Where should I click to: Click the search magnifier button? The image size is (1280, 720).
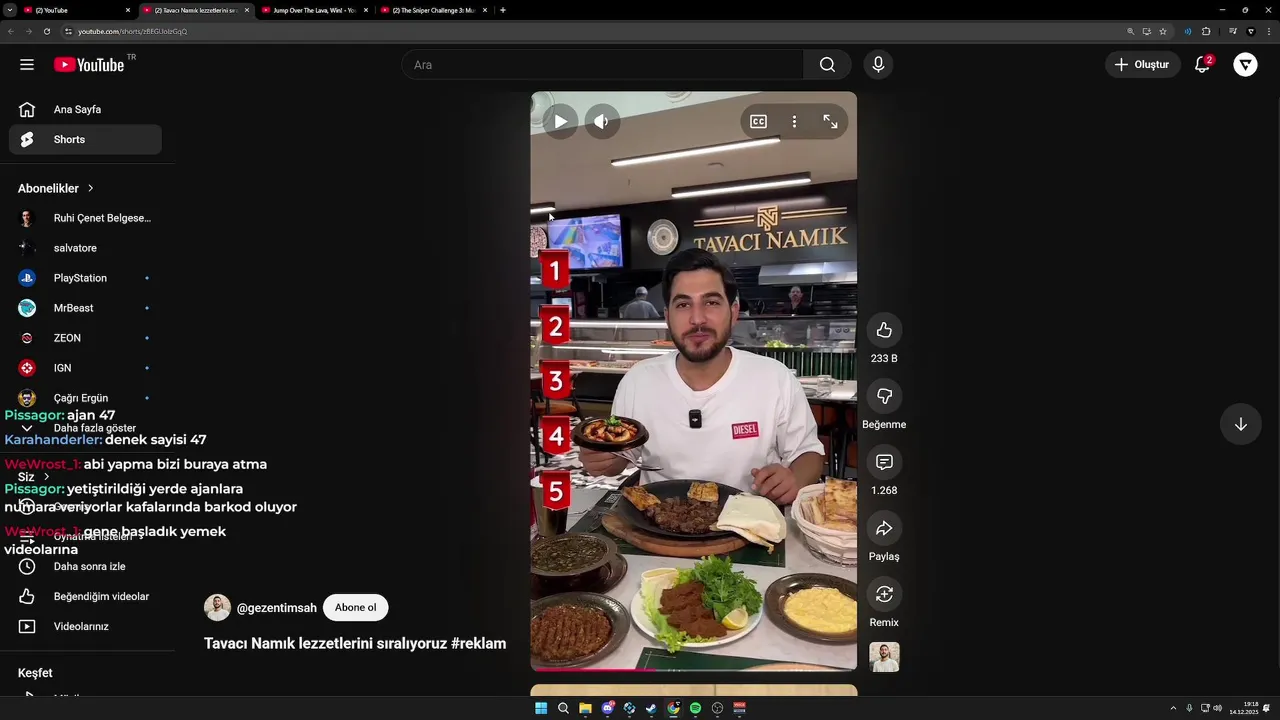[x=827, y=65]
